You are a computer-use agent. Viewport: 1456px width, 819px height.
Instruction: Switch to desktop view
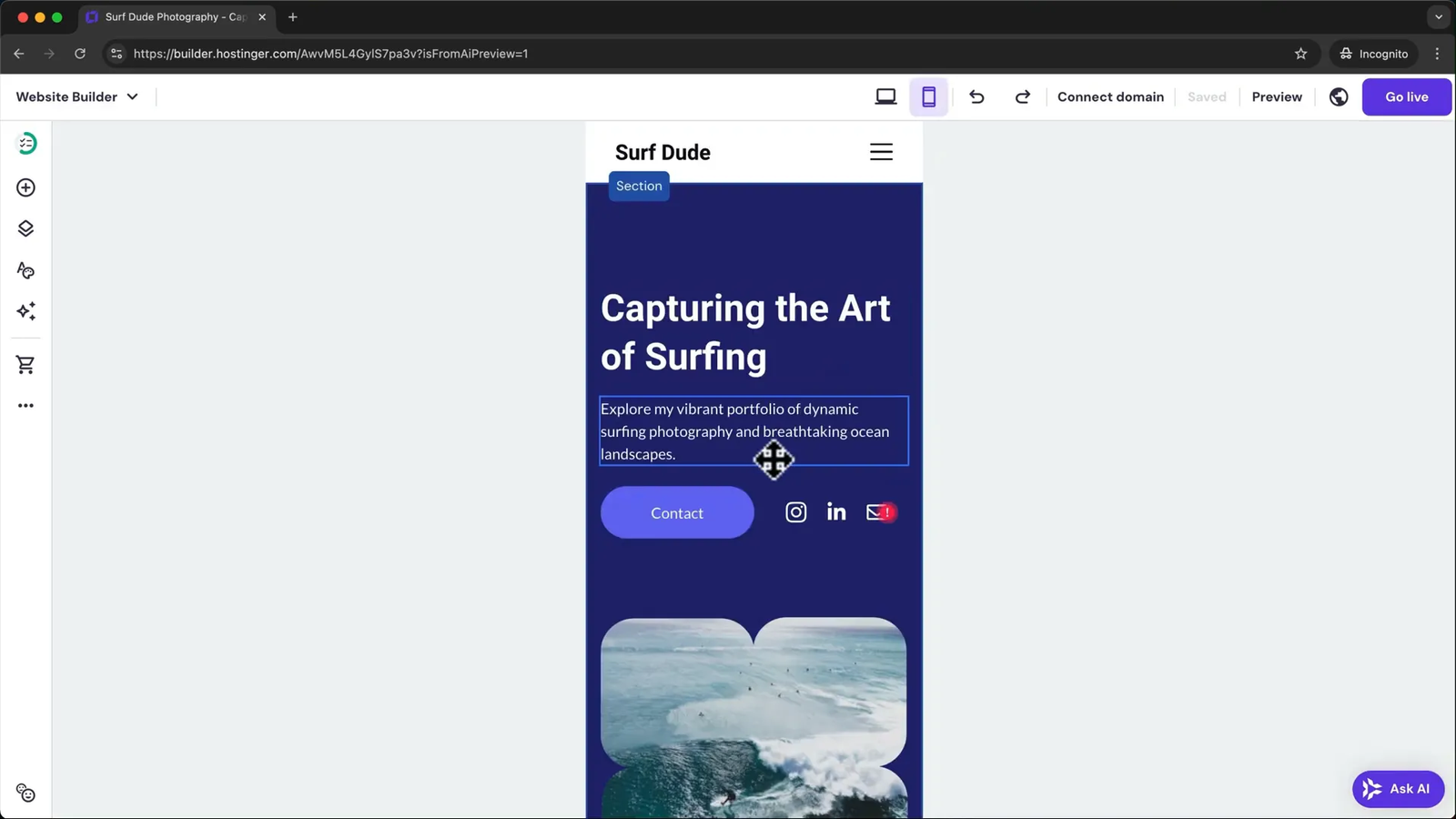(885, 96)
